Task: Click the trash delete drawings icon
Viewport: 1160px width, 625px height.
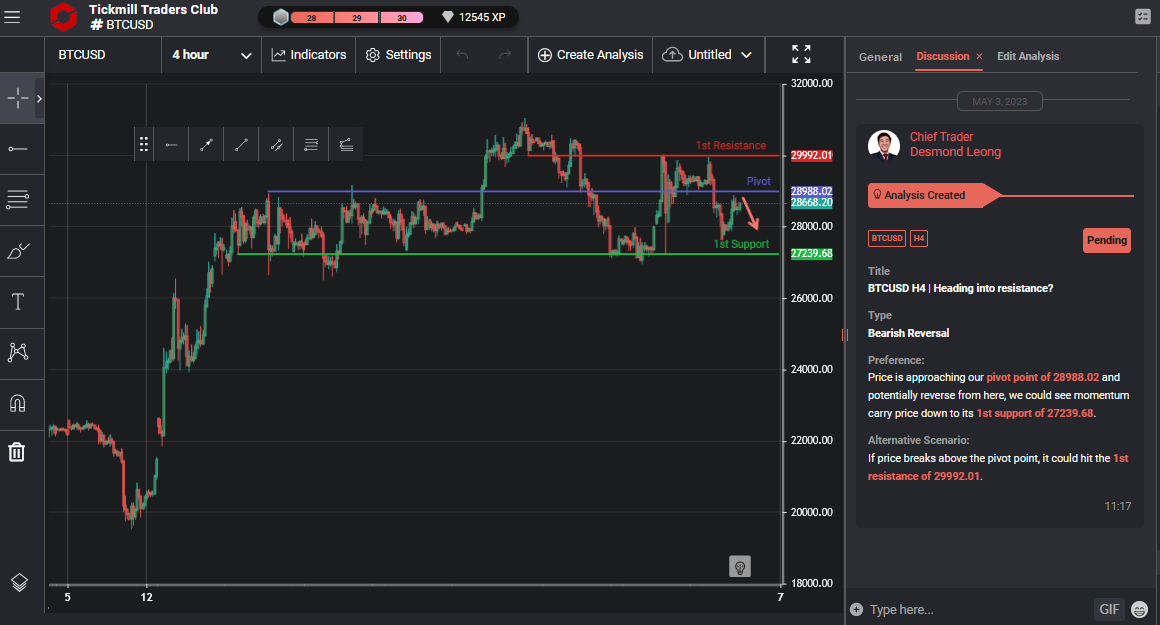Action: (17, 452)
